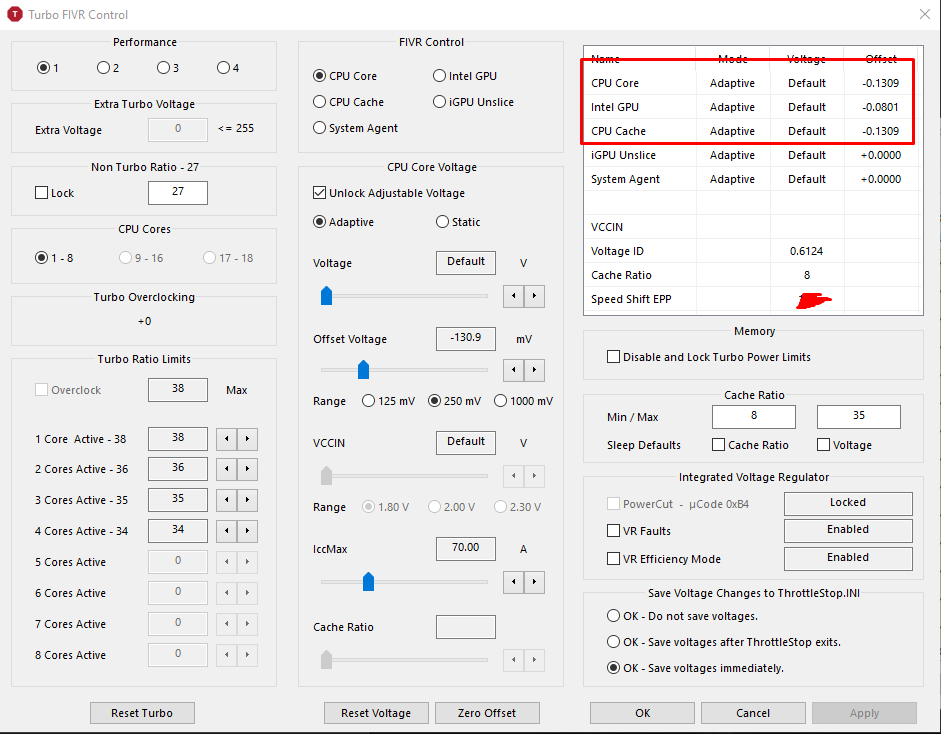Click the Cache Ratio Max field
The height and width of the screenshot is (734, 941).
859,417
